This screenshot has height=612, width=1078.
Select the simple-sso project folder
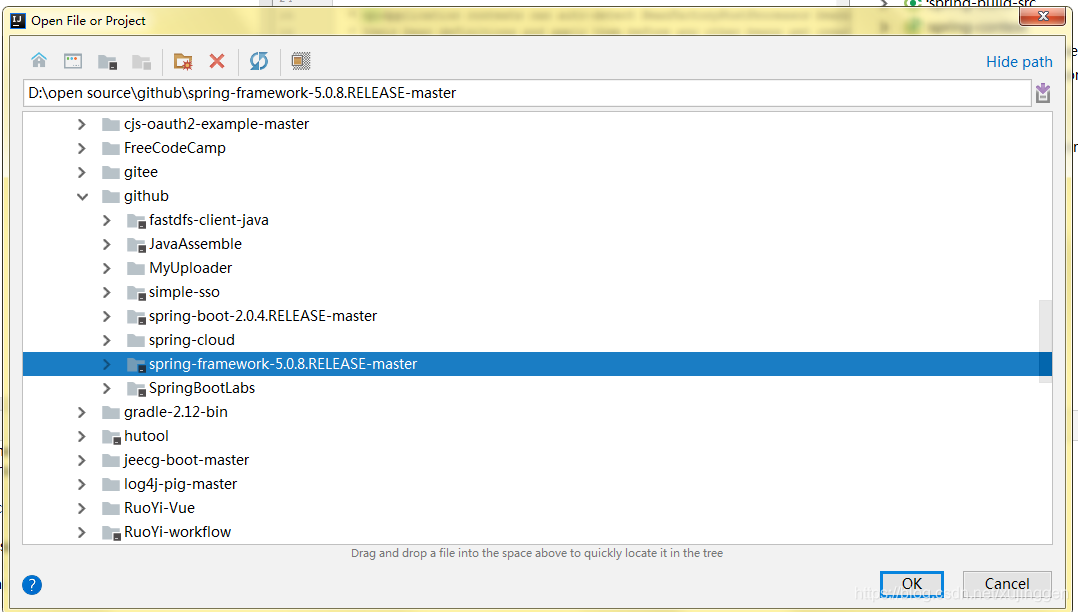click(x=184, y=292)
